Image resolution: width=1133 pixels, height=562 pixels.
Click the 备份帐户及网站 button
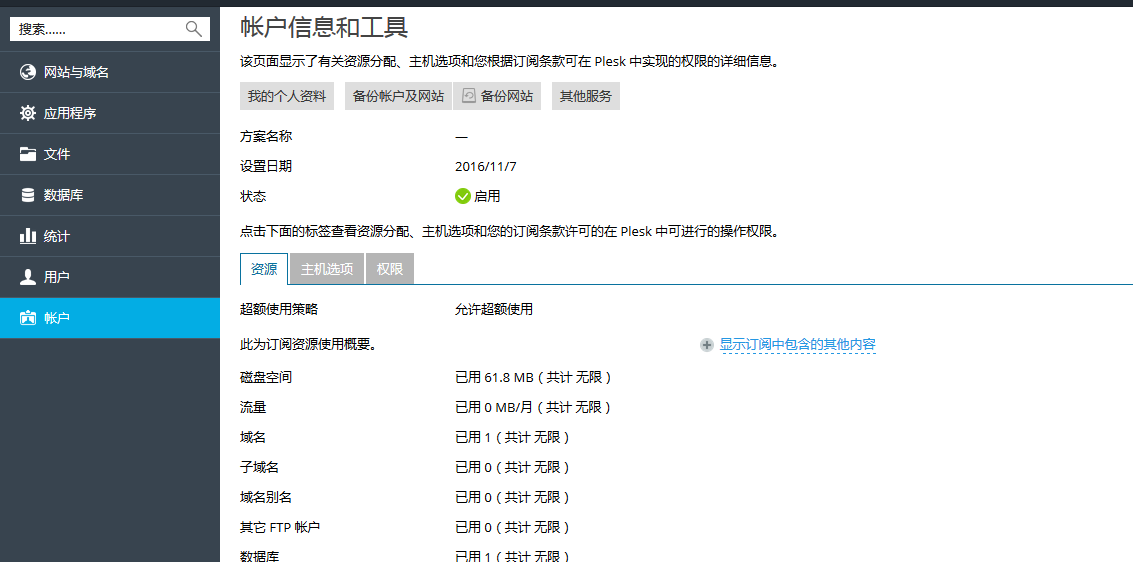398,96
